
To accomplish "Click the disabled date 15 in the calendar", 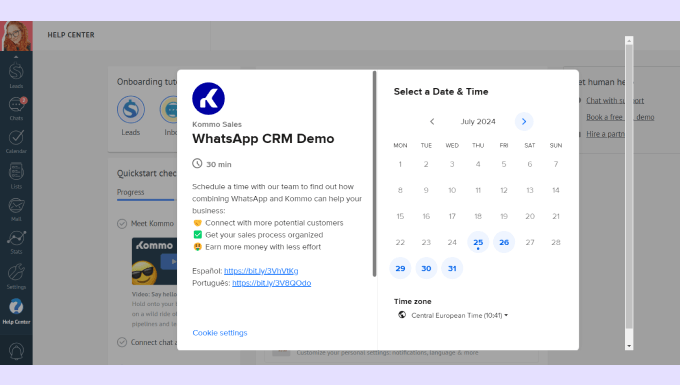I will (x=400, y=216).
